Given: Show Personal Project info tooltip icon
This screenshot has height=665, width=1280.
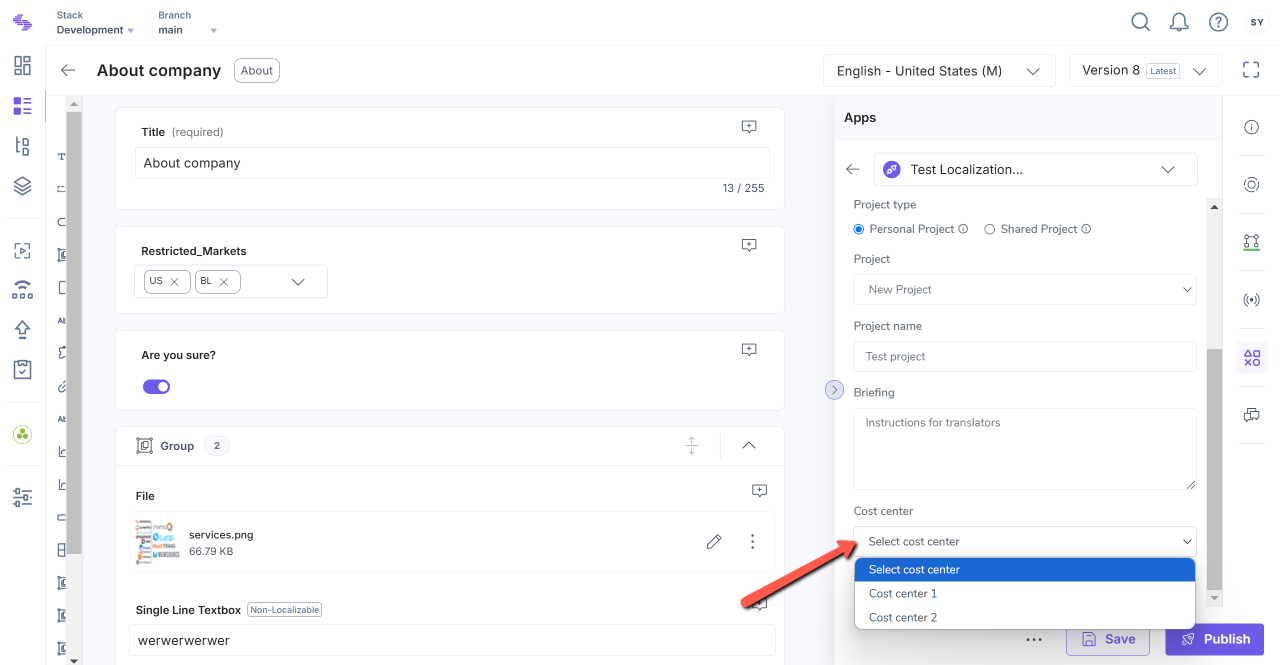Looking at the screenshot, I should pos(963,229).
